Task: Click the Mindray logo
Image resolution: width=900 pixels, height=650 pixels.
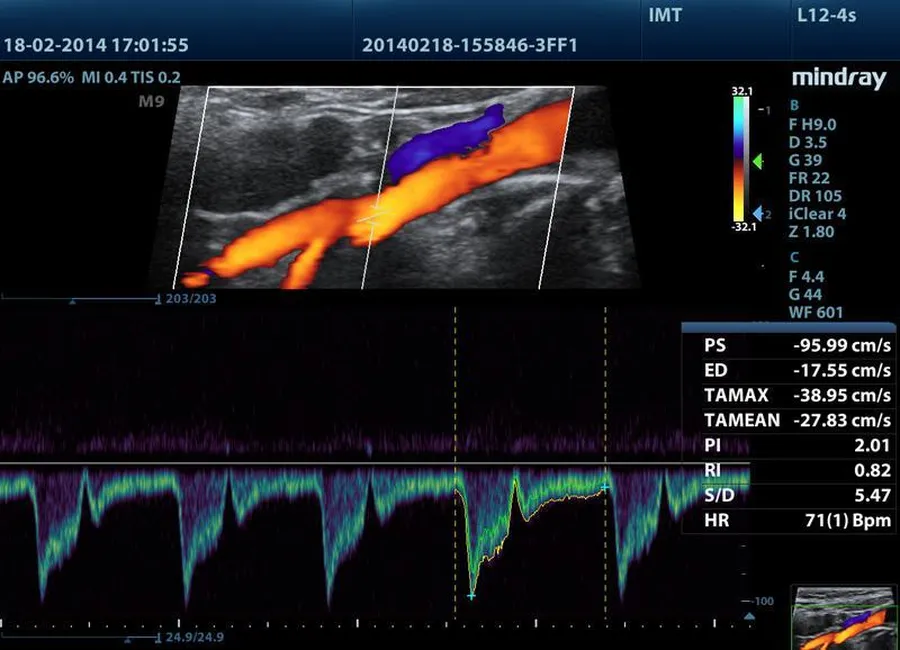Action: pyautogui.click(x=838, y=79)
